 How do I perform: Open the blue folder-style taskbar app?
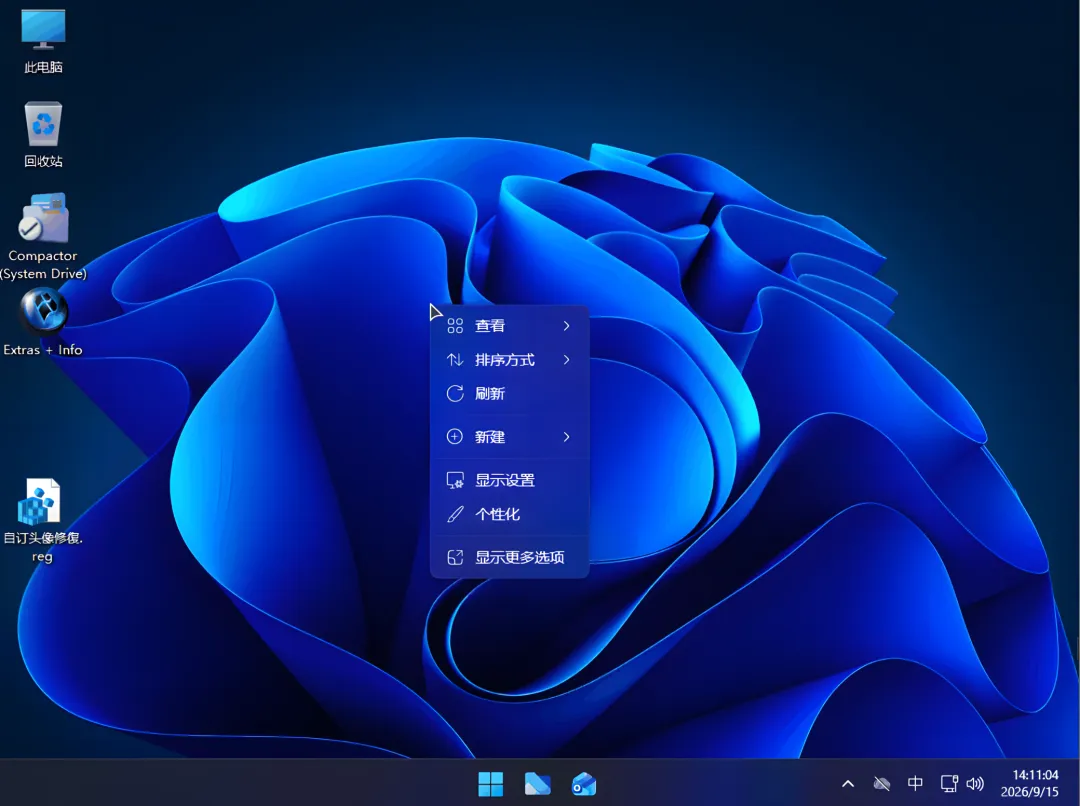pyautogui.click(x=537, y=784)
